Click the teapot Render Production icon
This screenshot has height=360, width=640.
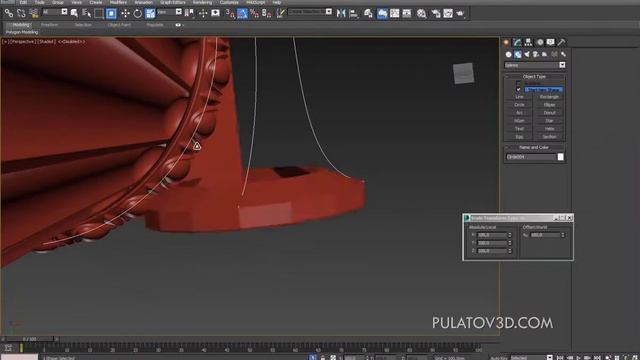click(x=460, y=13)
